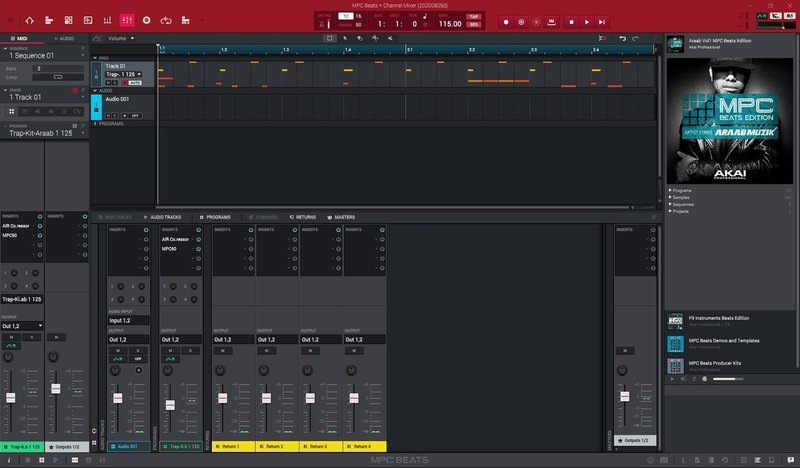Undo the last action with undo arrow
Image resolution: width=800 pixels, height=468 pixels.
622,38
